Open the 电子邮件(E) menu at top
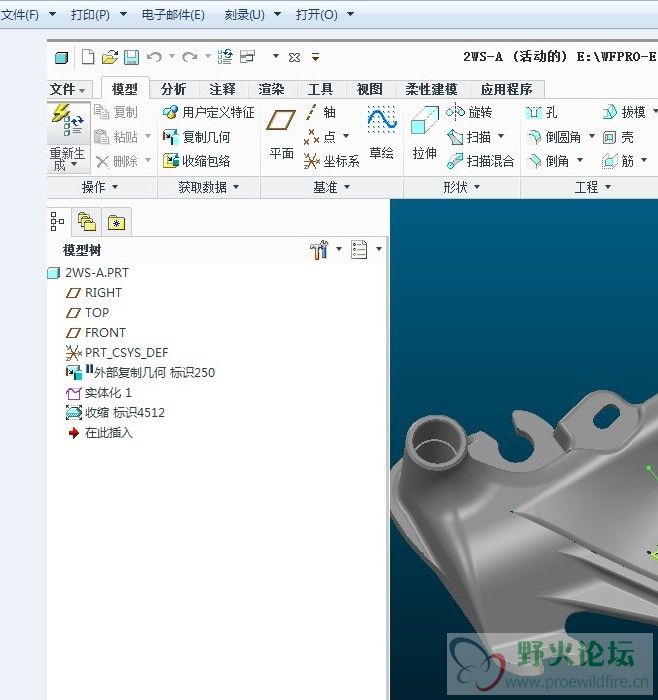 173,15
